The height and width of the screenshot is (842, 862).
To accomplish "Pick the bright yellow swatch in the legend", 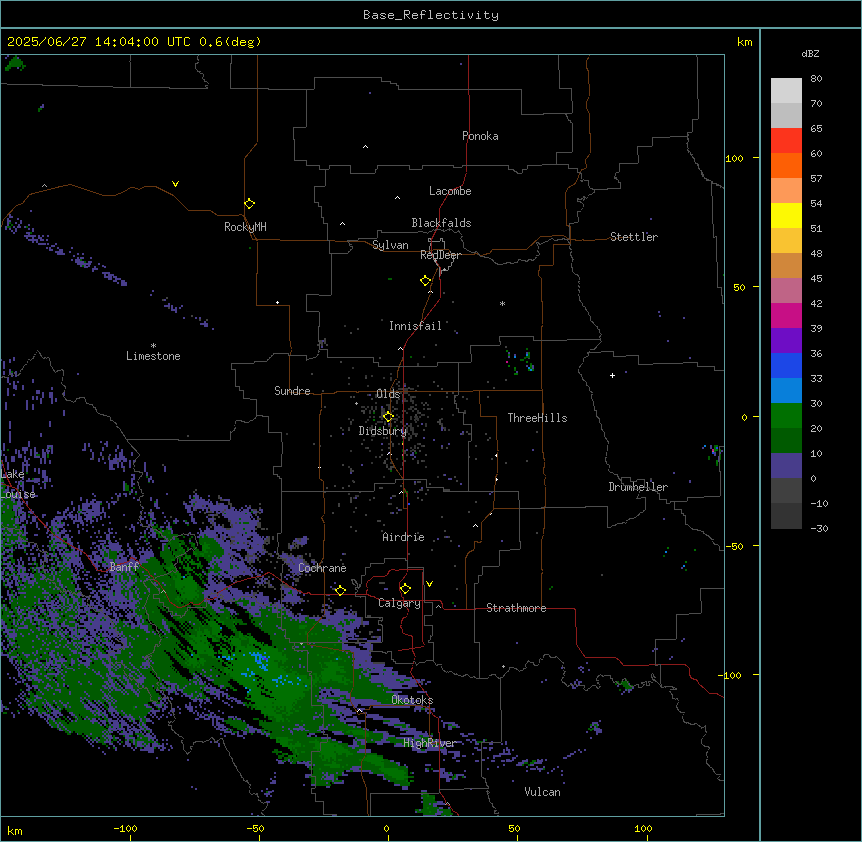I will [786, 215].
